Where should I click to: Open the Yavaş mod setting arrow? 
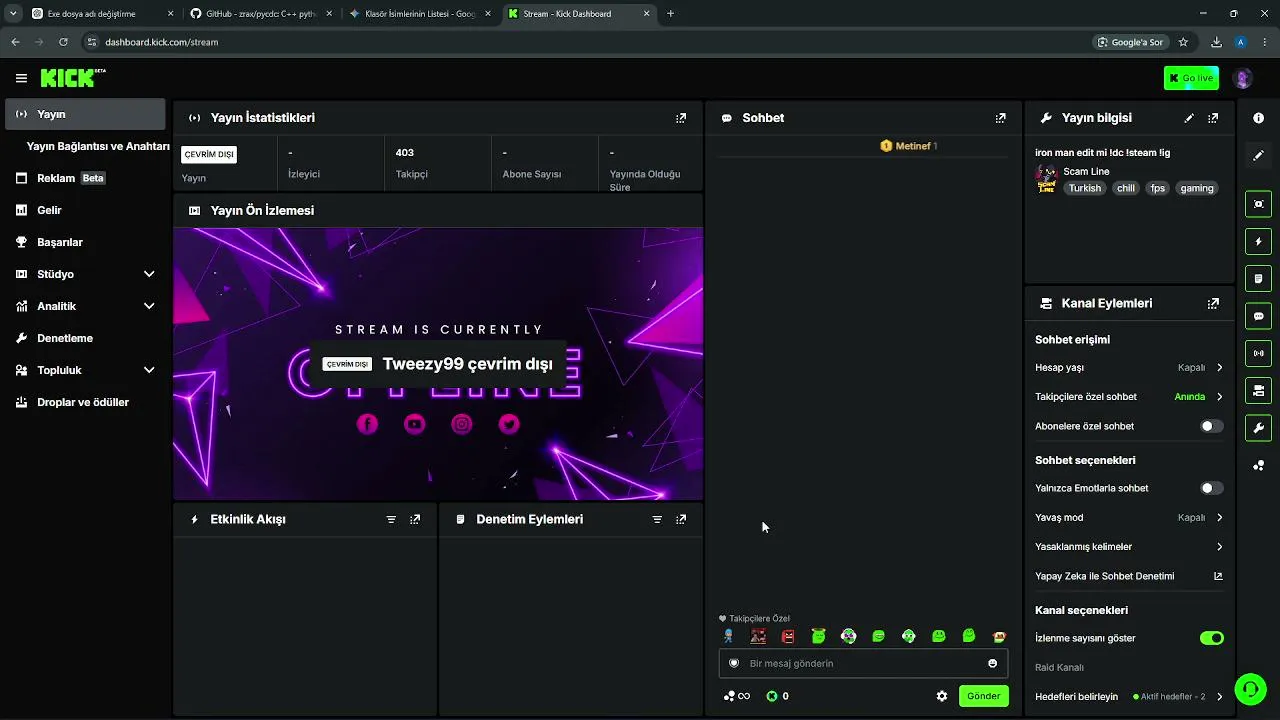1219,518
